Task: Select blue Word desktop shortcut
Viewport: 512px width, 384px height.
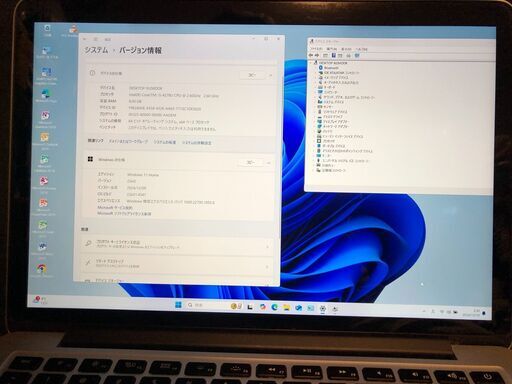Action: click(x=42, y=249)
